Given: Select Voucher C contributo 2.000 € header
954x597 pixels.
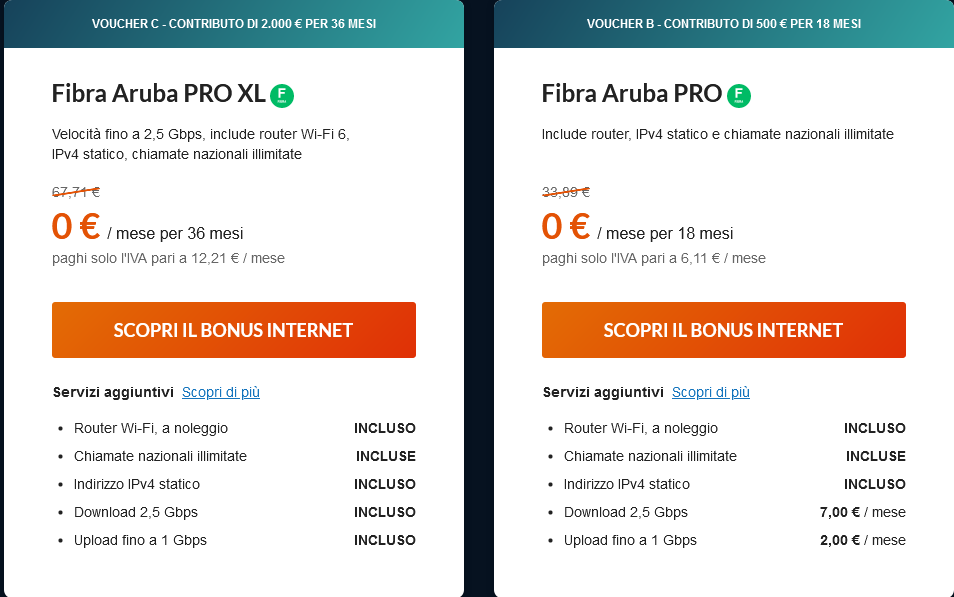Looking at the screenshot, I should point(234,23).
